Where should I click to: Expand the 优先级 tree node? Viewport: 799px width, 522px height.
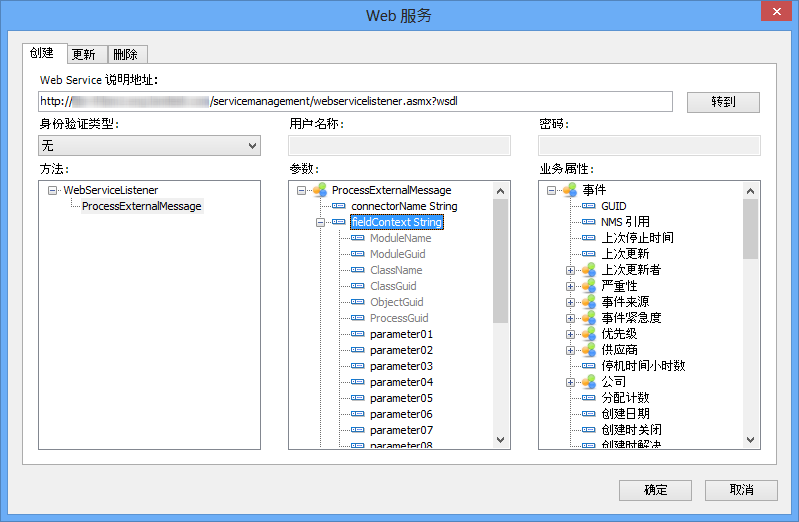(x=571, y=334)
